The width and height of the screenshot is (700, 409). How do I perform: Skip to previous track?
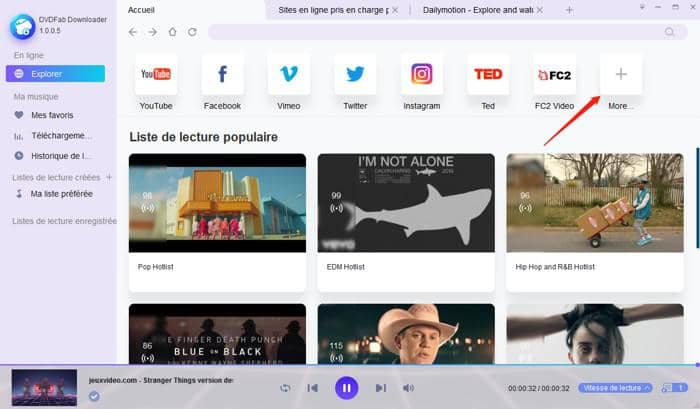312,388
